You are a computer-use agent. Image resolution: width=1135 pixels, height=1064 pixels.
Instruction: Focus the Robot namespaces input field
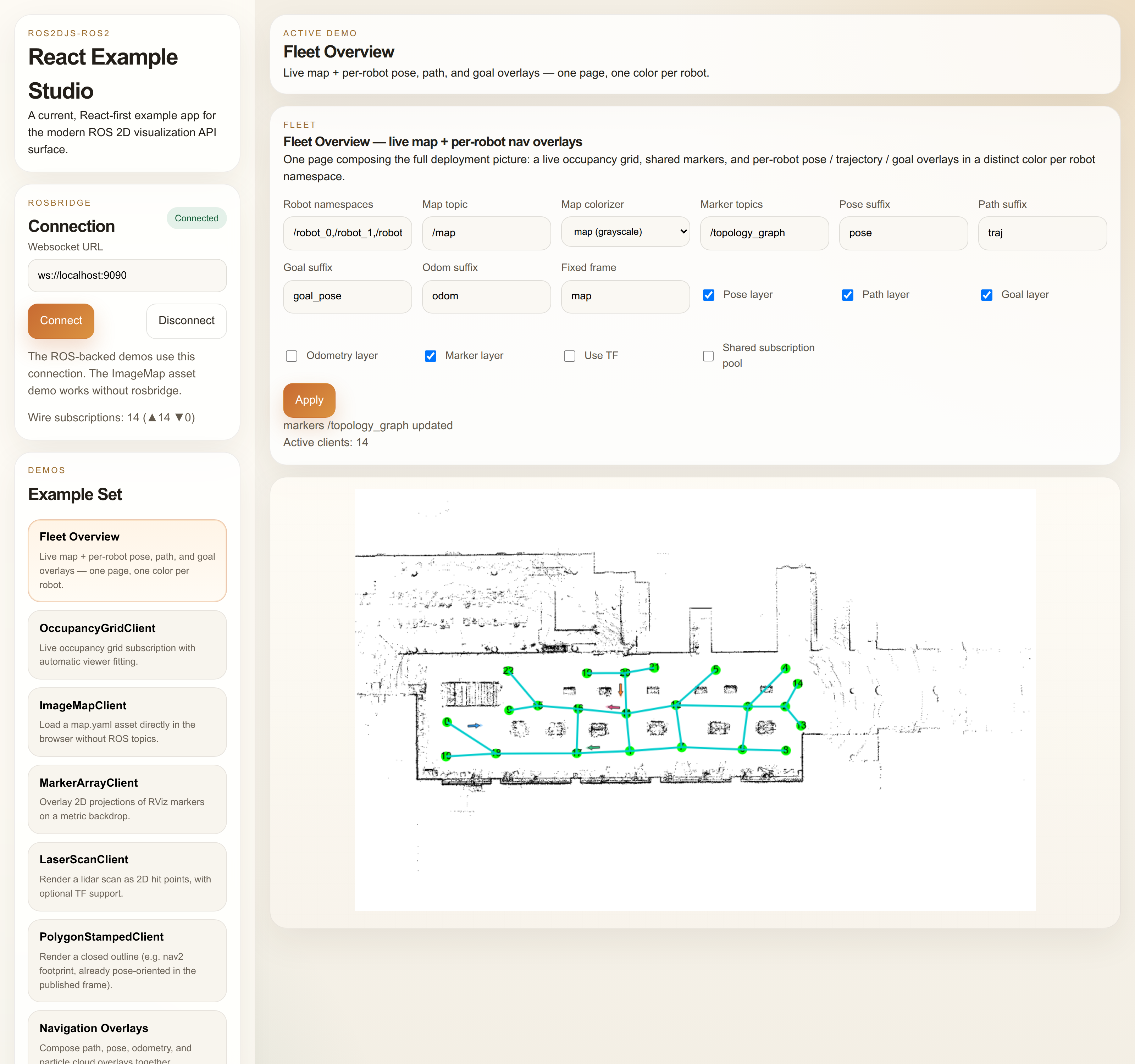[x=347, y=233]
